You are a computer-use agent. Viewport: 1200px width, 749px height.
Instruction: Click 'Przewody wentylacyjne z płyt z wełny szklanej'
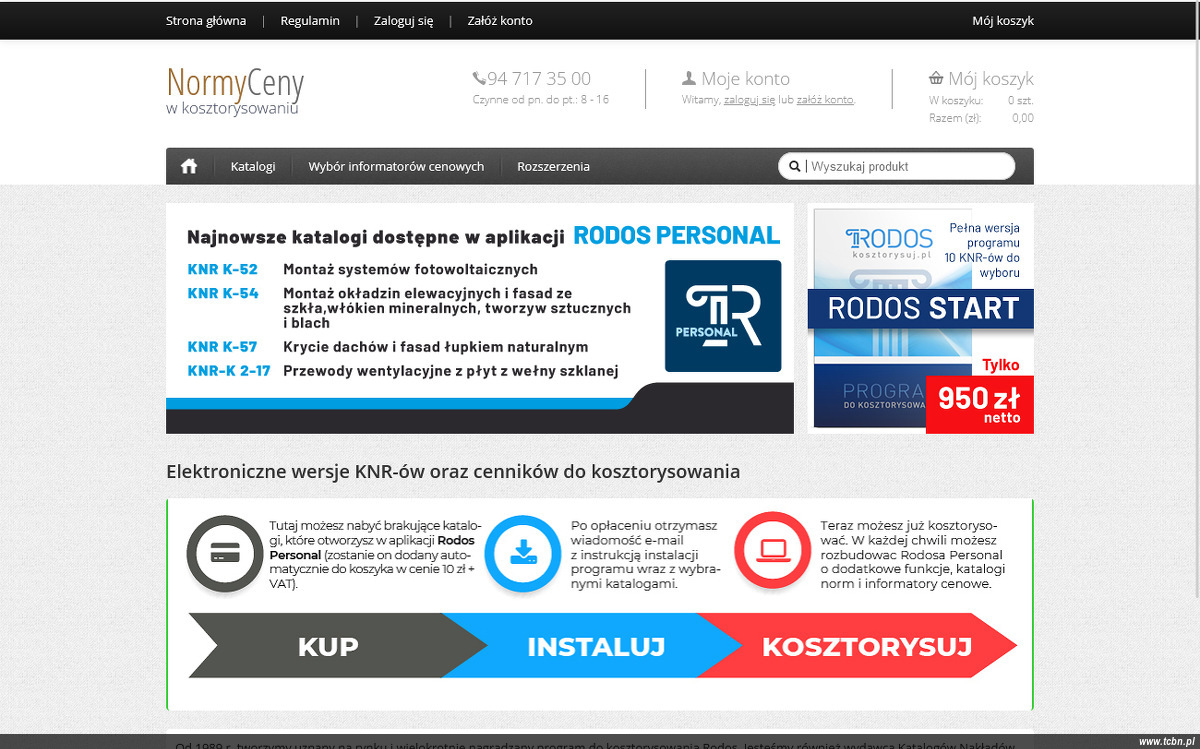451,371
